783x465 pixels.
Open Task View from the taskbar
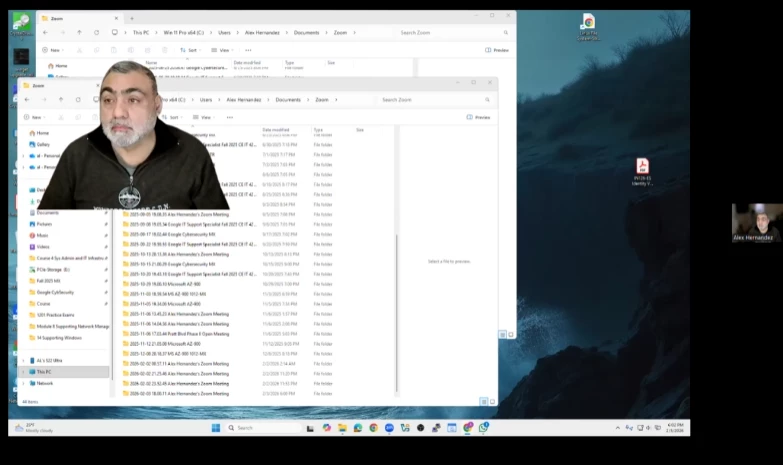[310, 428]
